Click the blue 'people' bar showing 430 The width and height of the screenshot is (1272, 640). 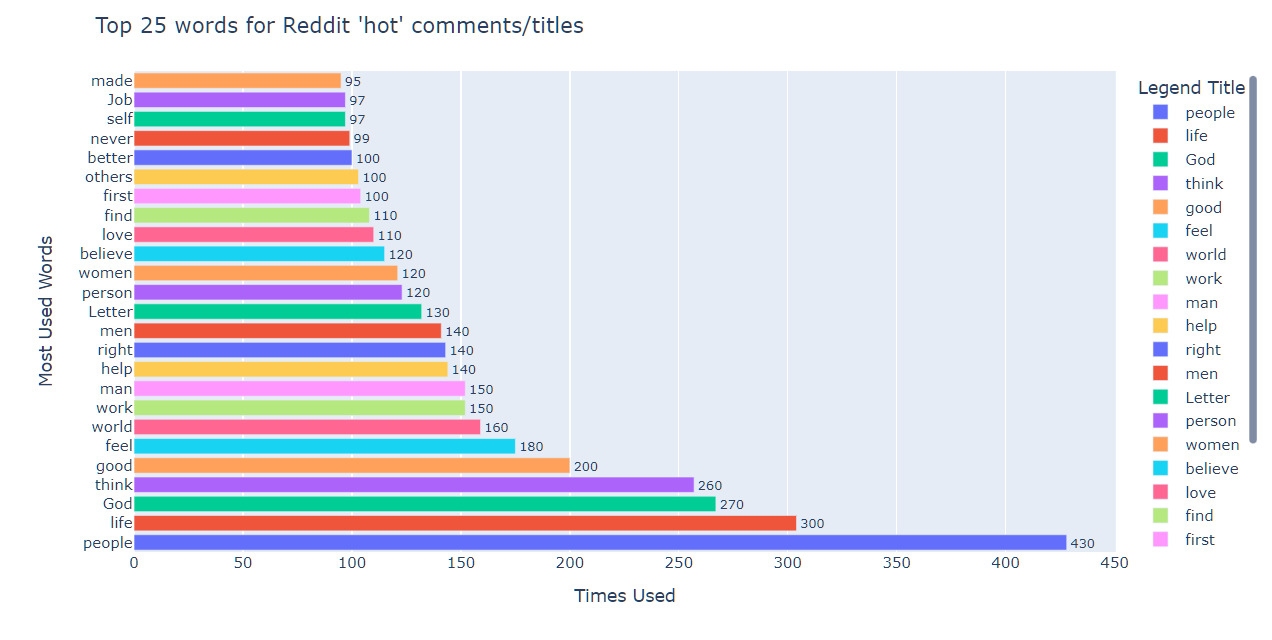(x=600, y=543)
